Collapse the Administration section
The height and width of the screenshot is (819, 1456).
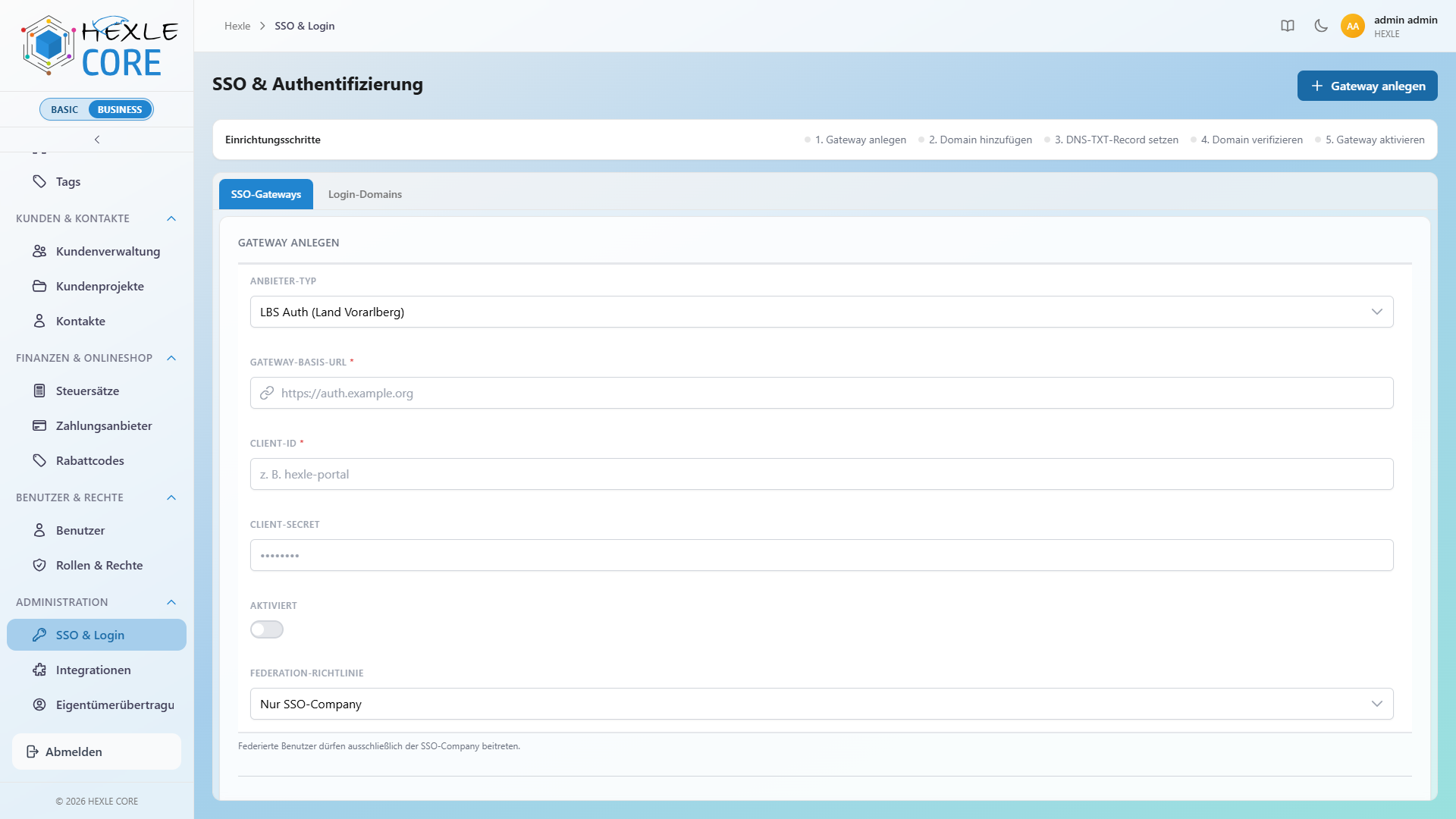[x=171, y=602]
